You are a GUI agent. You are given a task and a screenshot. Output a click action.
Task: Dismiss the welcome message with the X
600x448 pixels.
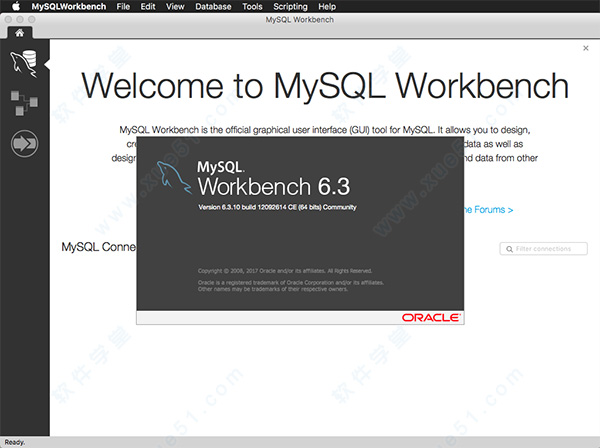click(x=585, y=48)
